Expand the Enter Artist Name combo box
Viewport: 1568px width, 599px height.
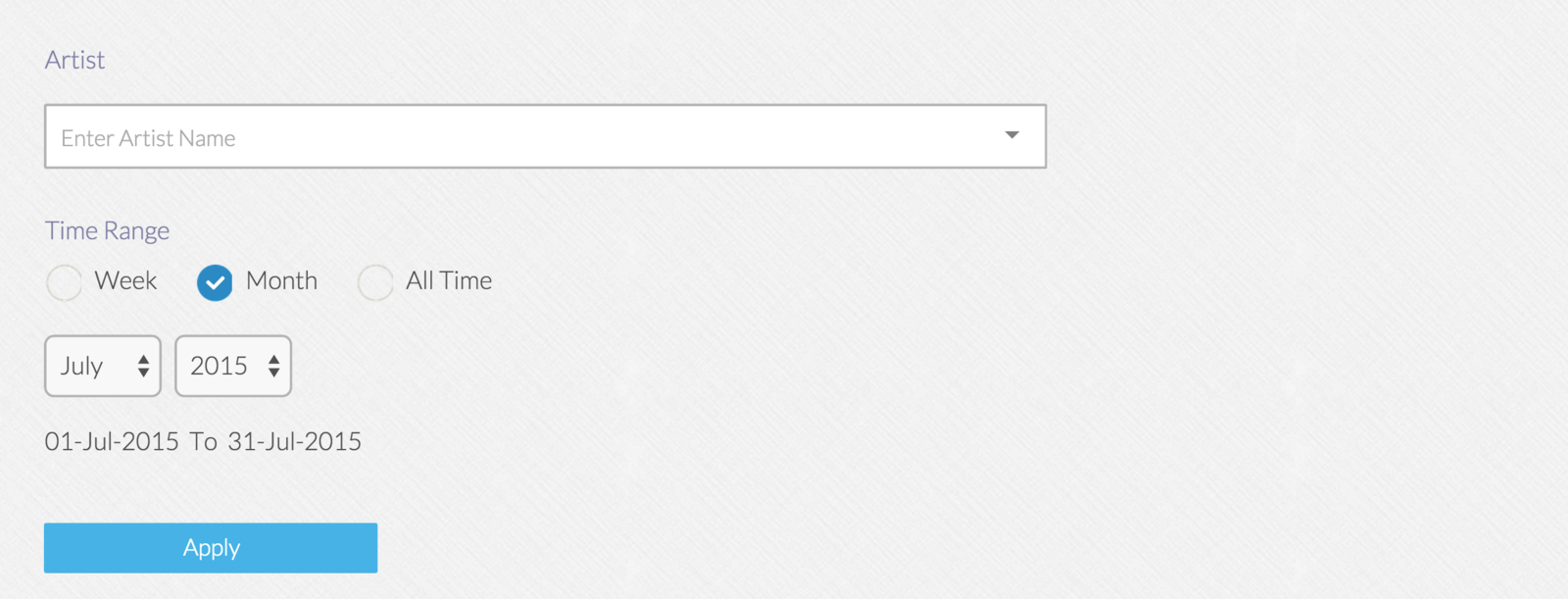(545, 136)
